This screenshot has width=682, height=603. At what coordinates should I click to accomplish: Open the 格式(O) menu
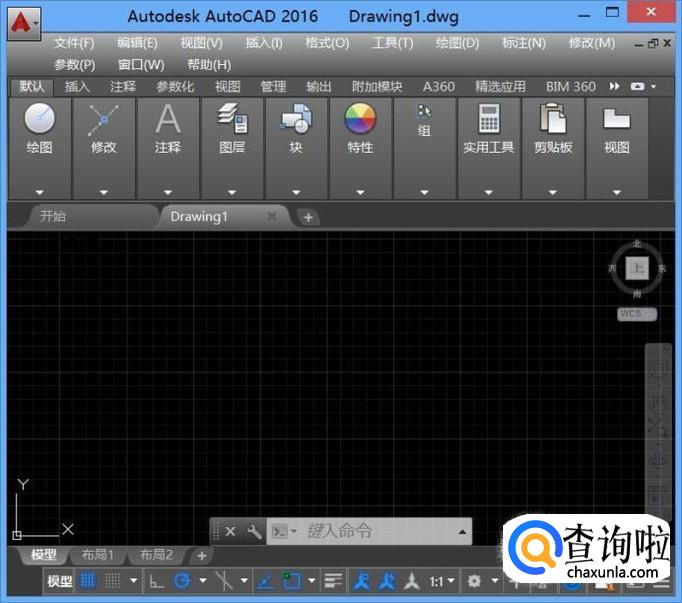click(327, 43)
